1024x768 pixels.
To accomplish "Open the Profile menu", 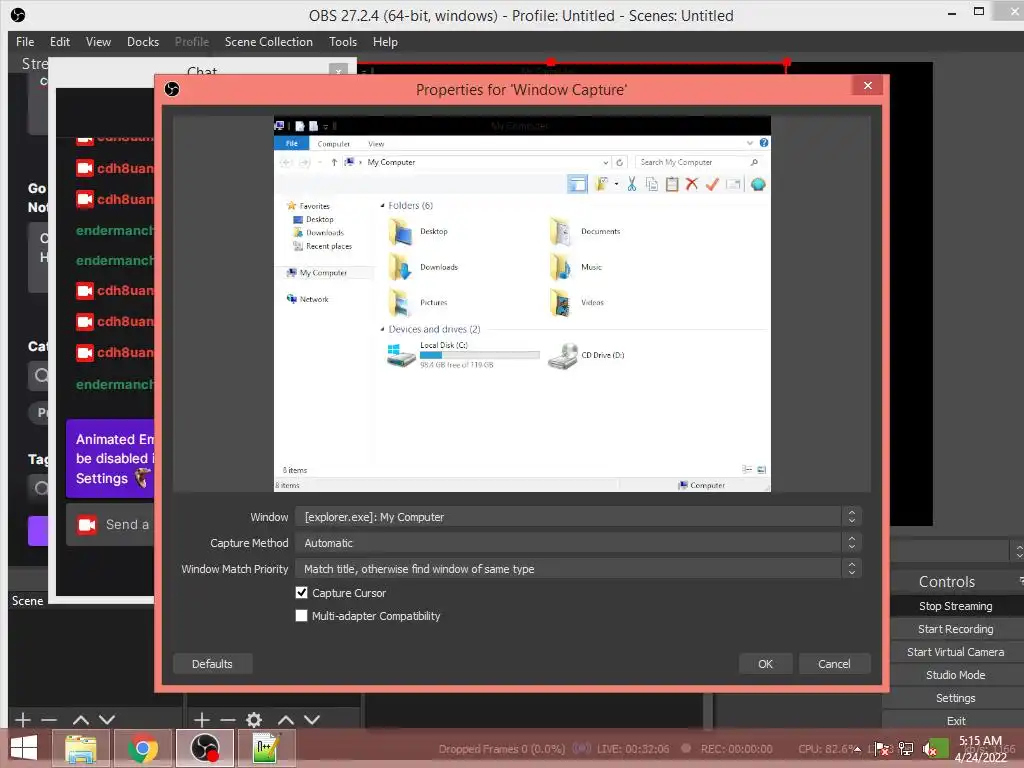I will pos(192,42).
